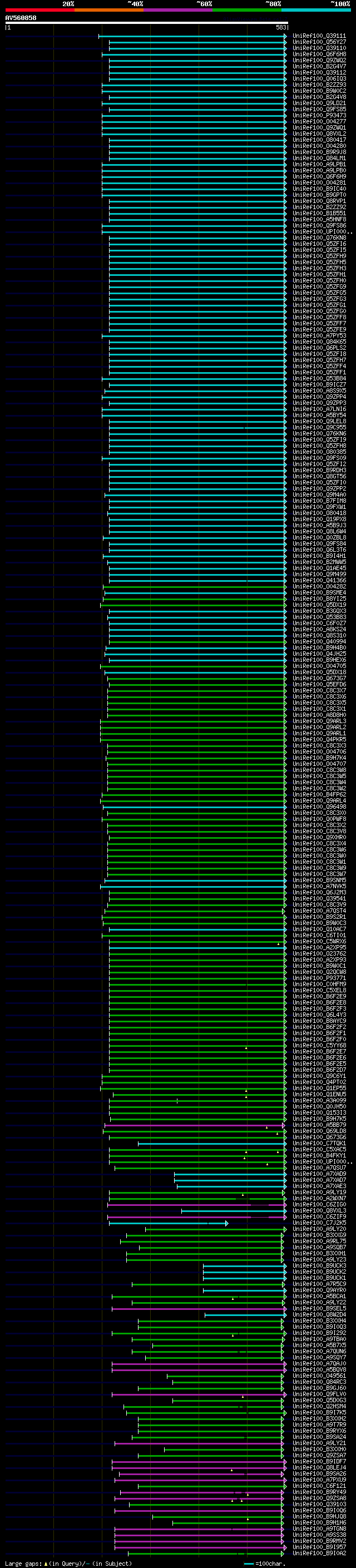Click hit label UniRef100_Q9AYR0
The height and width of the screenshot is (1568, 356).
tap(319, 1290)
